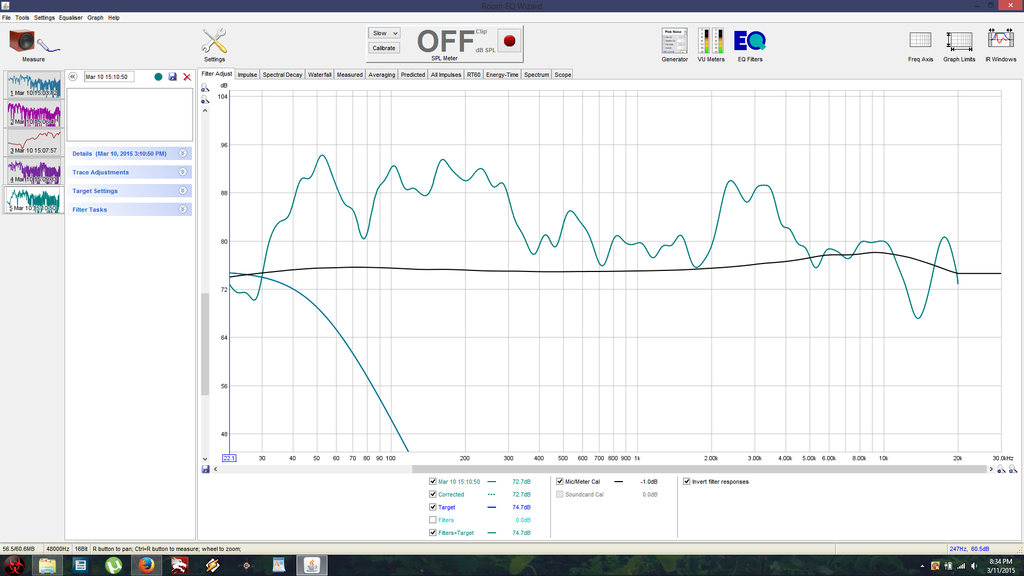Switch to the Spectral Decay tab
This screenshot has height=576, width=1024.
282,74
